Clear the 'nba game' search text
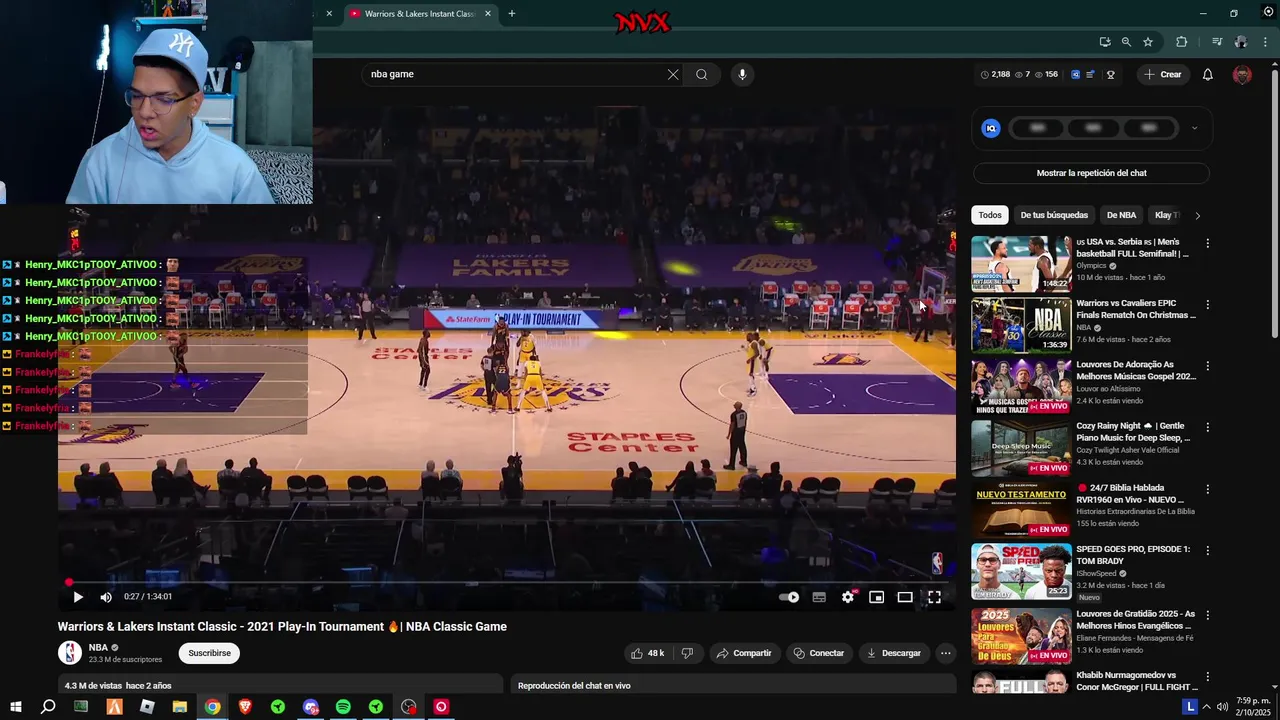Image resolution: width=1280 pixels, height=720 pixels. (673, 74)
